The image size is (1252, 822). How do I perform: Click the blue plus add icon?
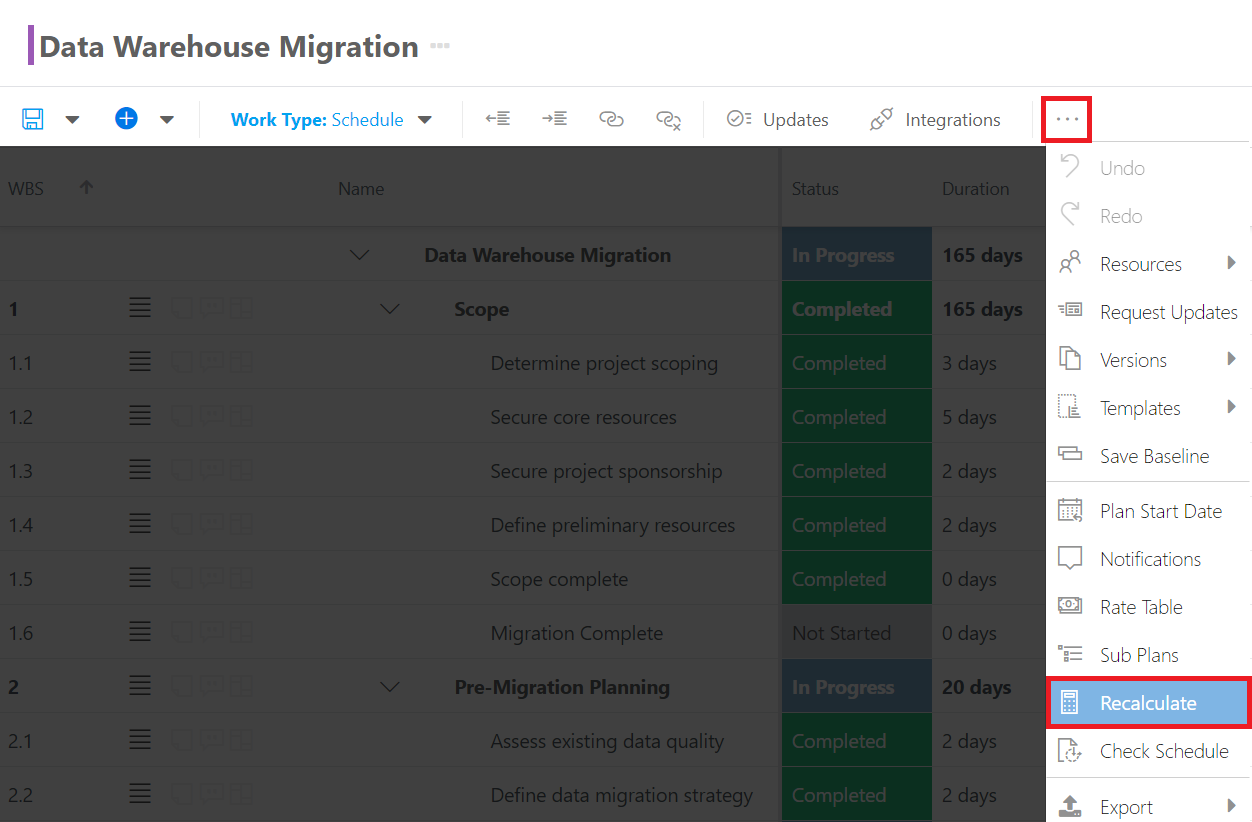coord(126,119)
